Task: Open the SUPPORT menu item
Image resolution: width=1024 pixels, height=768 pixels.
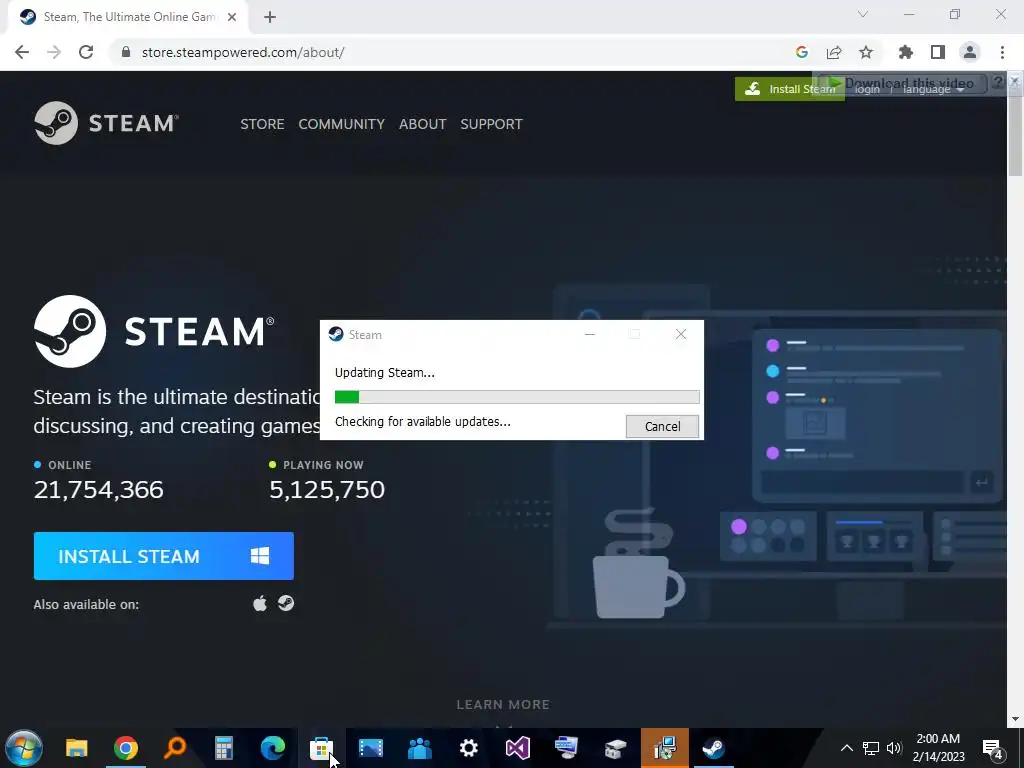Action: (x=491, y=124)
